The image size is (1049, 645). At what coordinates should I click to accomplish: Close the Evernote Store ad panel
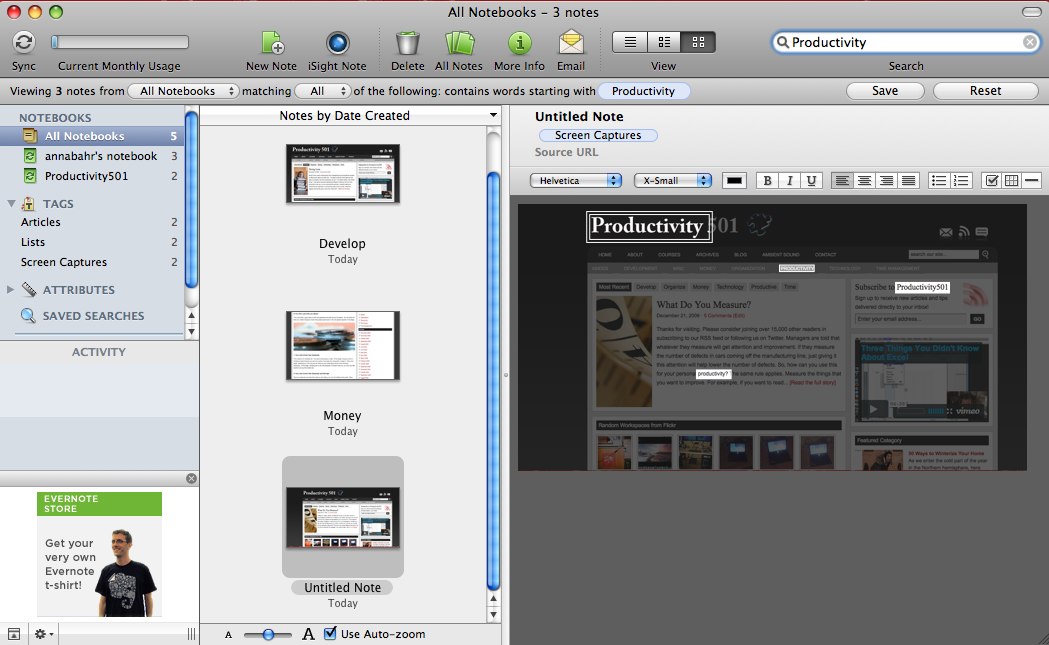(191, 478)
